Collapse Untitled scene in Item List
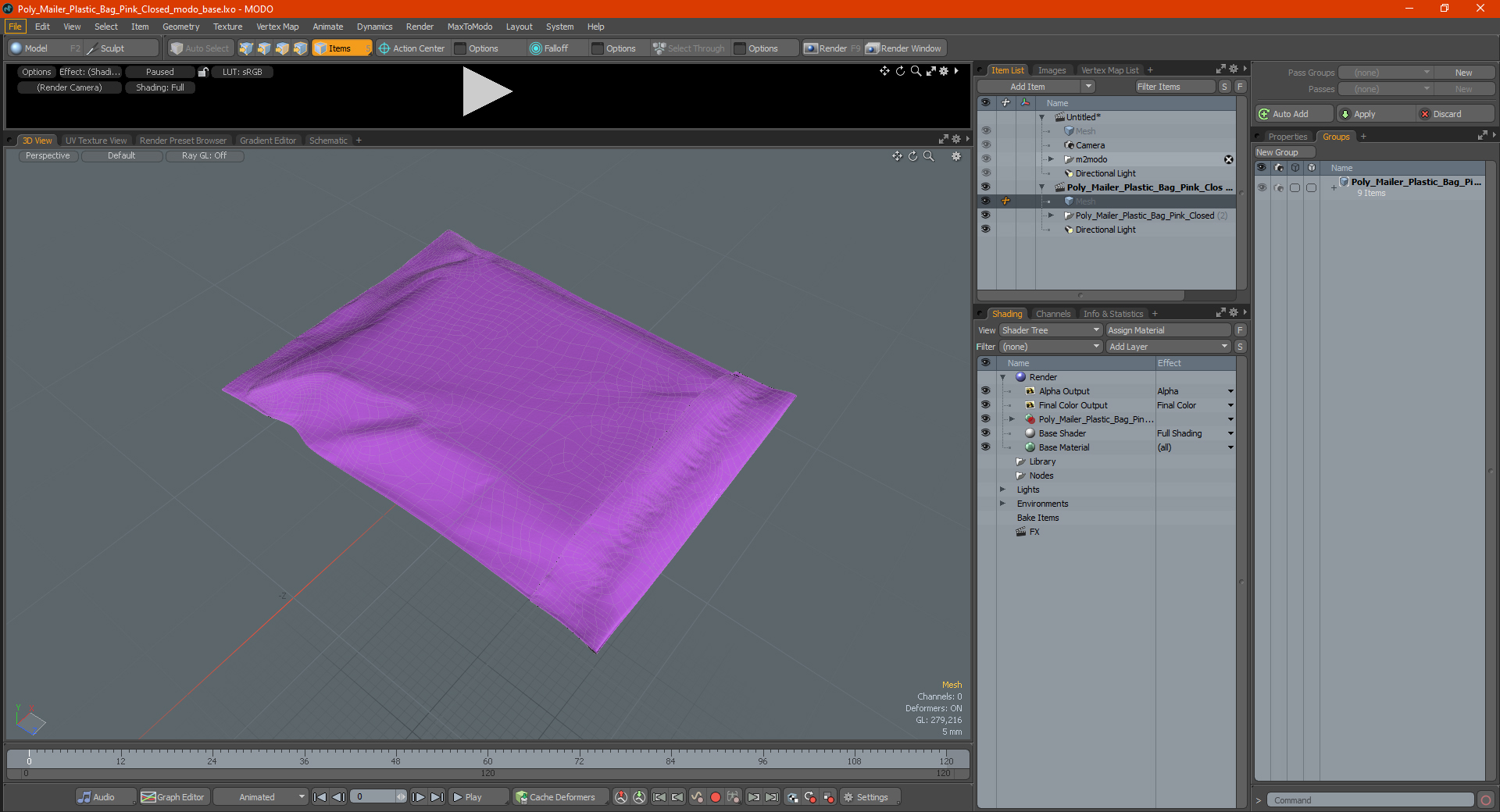The height and width of the screenshot is (812, 1500). click(x=1041, y=117)
